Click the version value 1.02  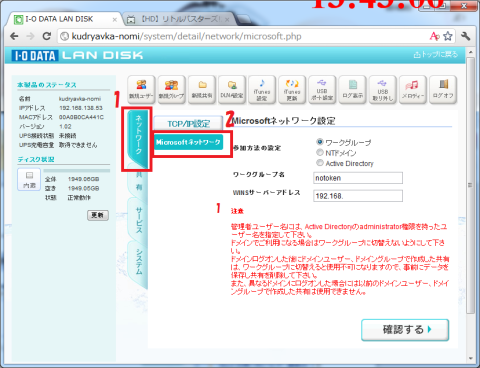[65, 127]
